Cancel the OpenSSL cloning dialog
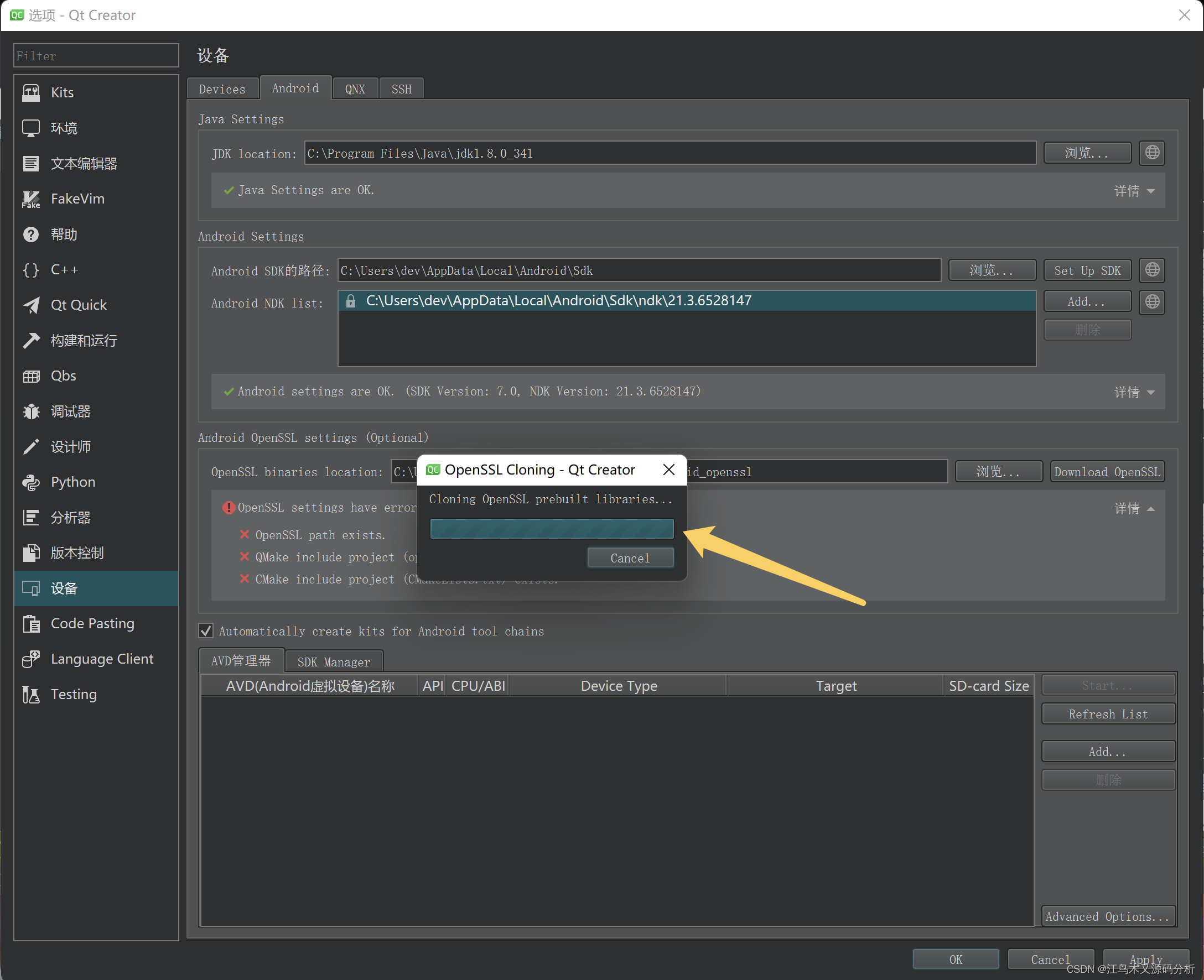The width and height of the screenshot is (1204, 980). pos(630,557)
